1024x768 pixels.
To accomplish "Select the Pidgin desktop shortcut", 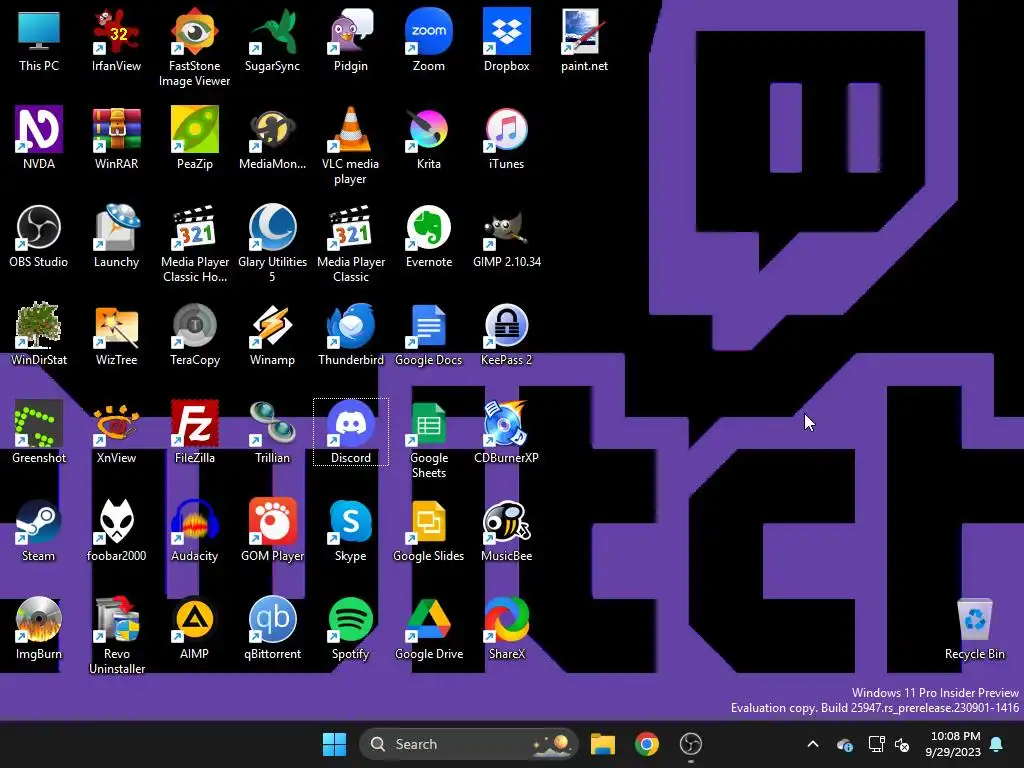I will point(351,40).
